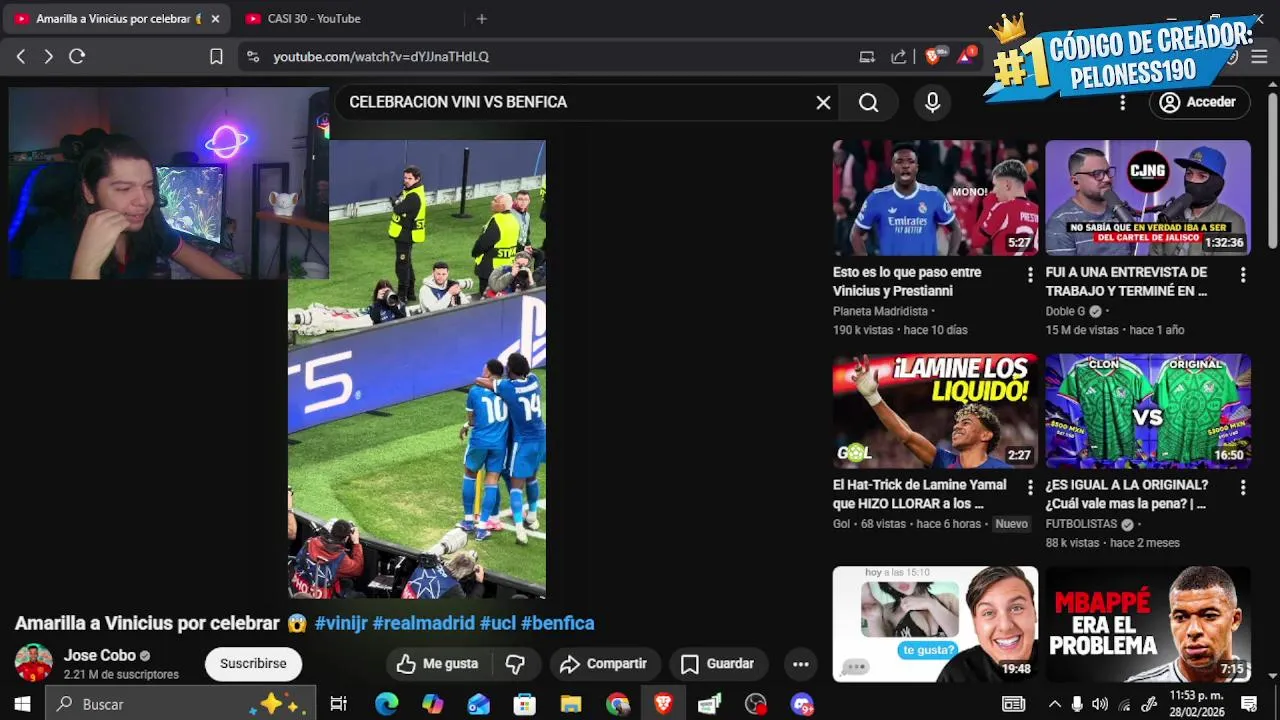
Task: Open Jose Cobo channel avatar
Action: tap(33, 663)
